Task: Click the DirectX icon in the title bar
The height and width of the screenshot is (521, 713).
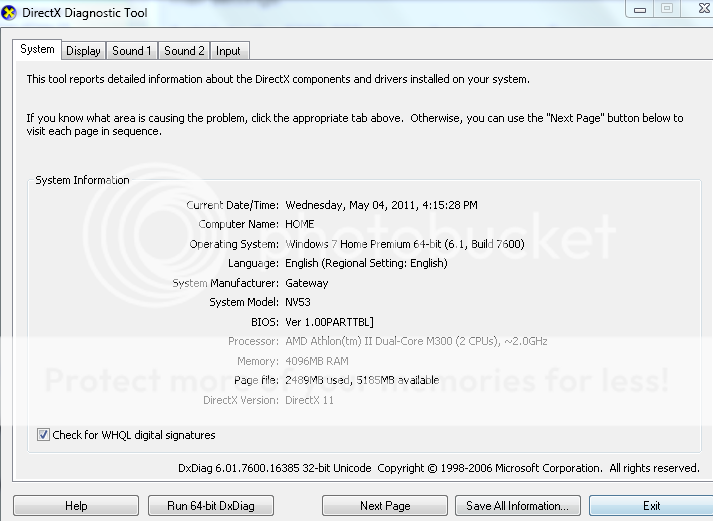Action: 10,12
